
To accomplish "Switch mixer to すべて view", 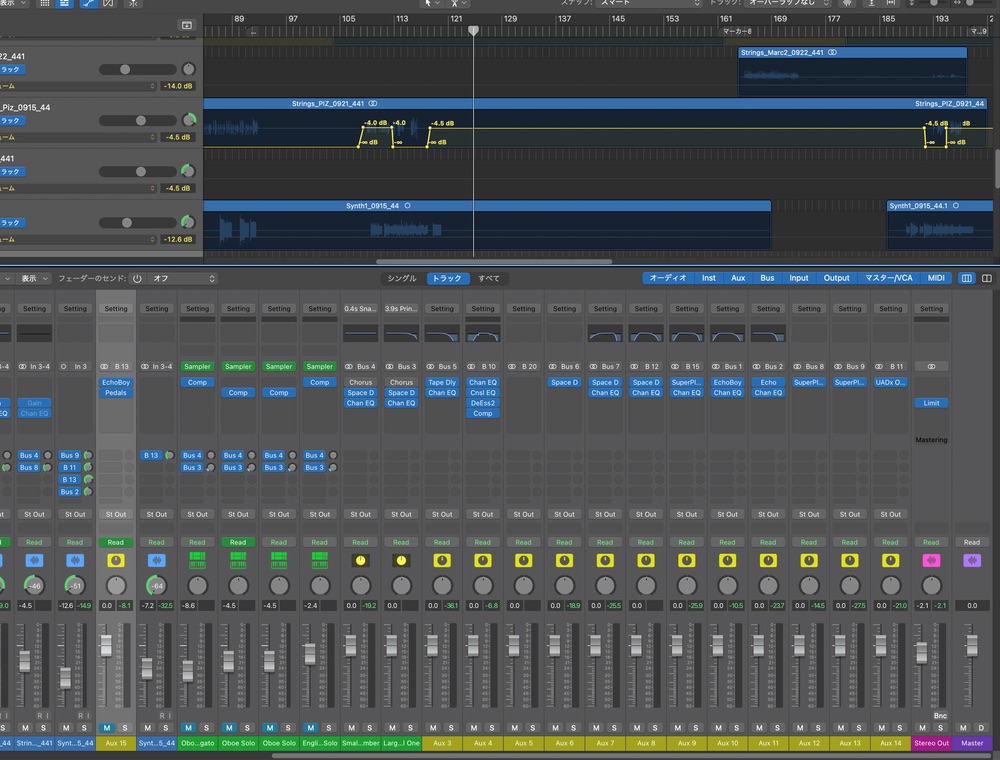I will 489,279.
